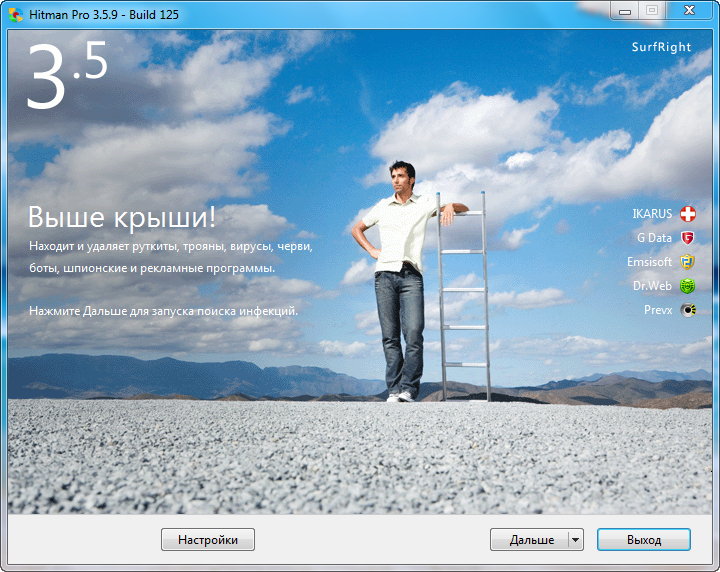Click the Emsisoft shield icon
720x572 pixels.
click(687, 262)
